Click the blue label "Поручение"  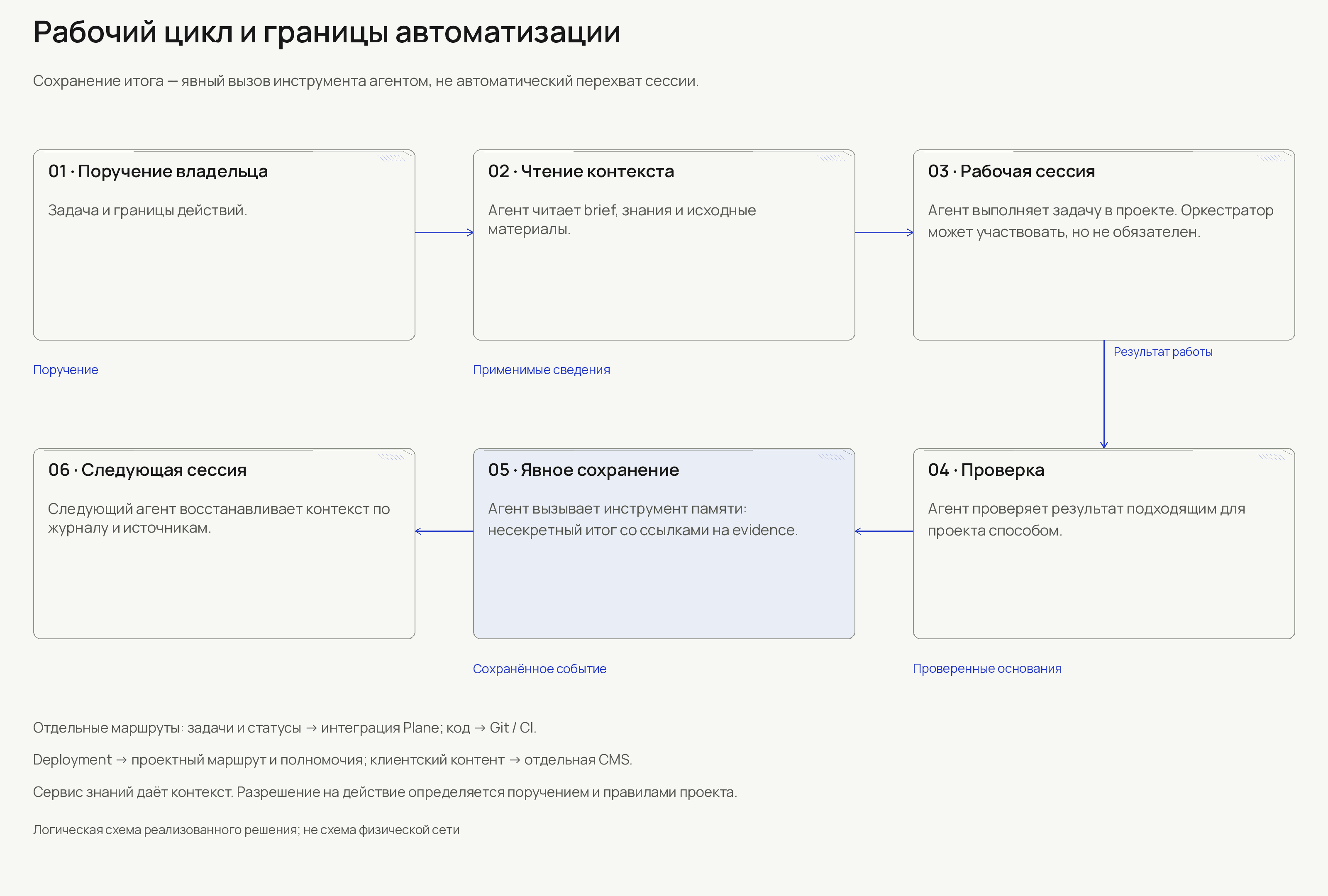66,370
